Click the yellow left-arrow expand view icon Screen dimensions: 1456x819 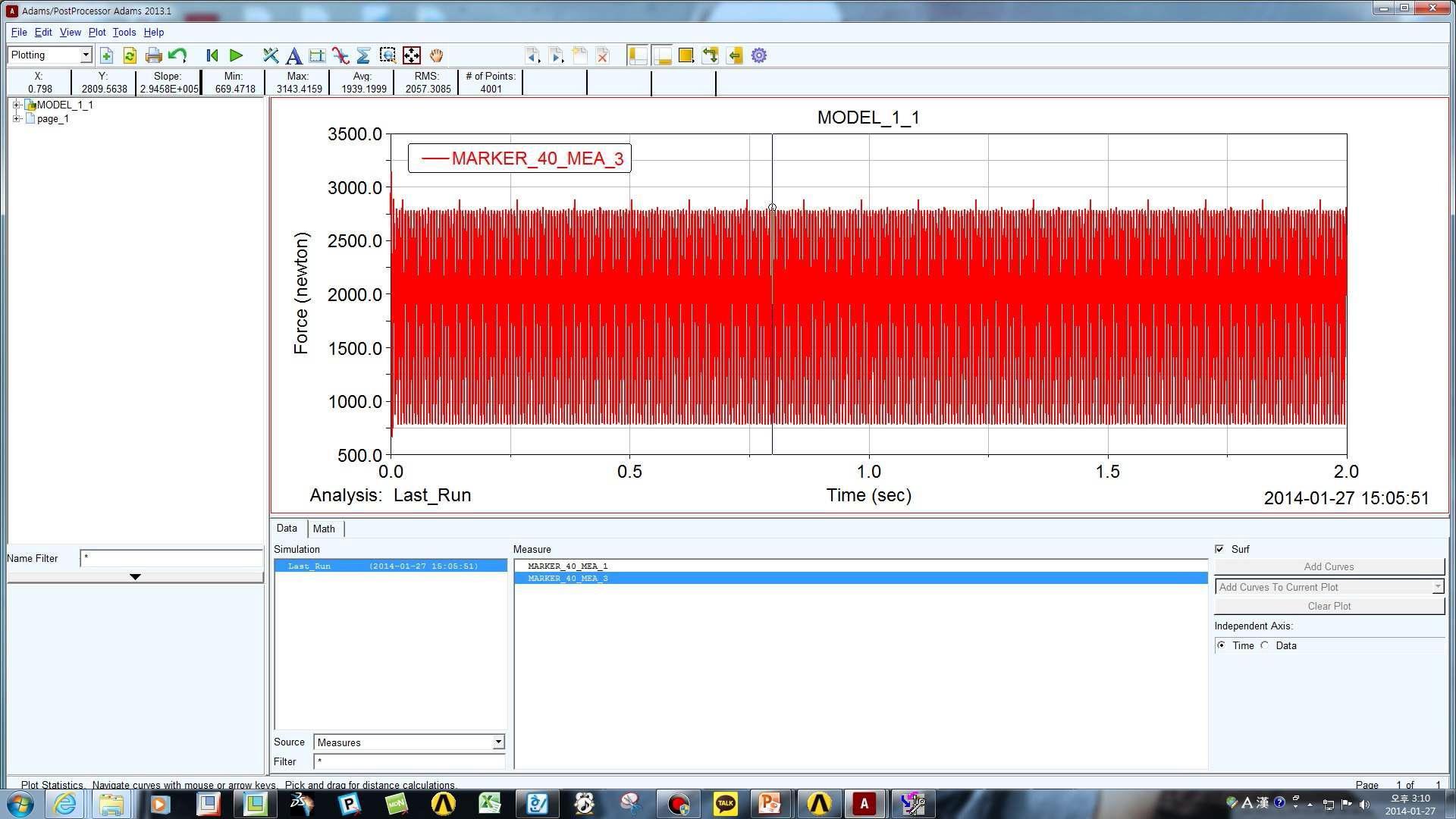[734, 55]
